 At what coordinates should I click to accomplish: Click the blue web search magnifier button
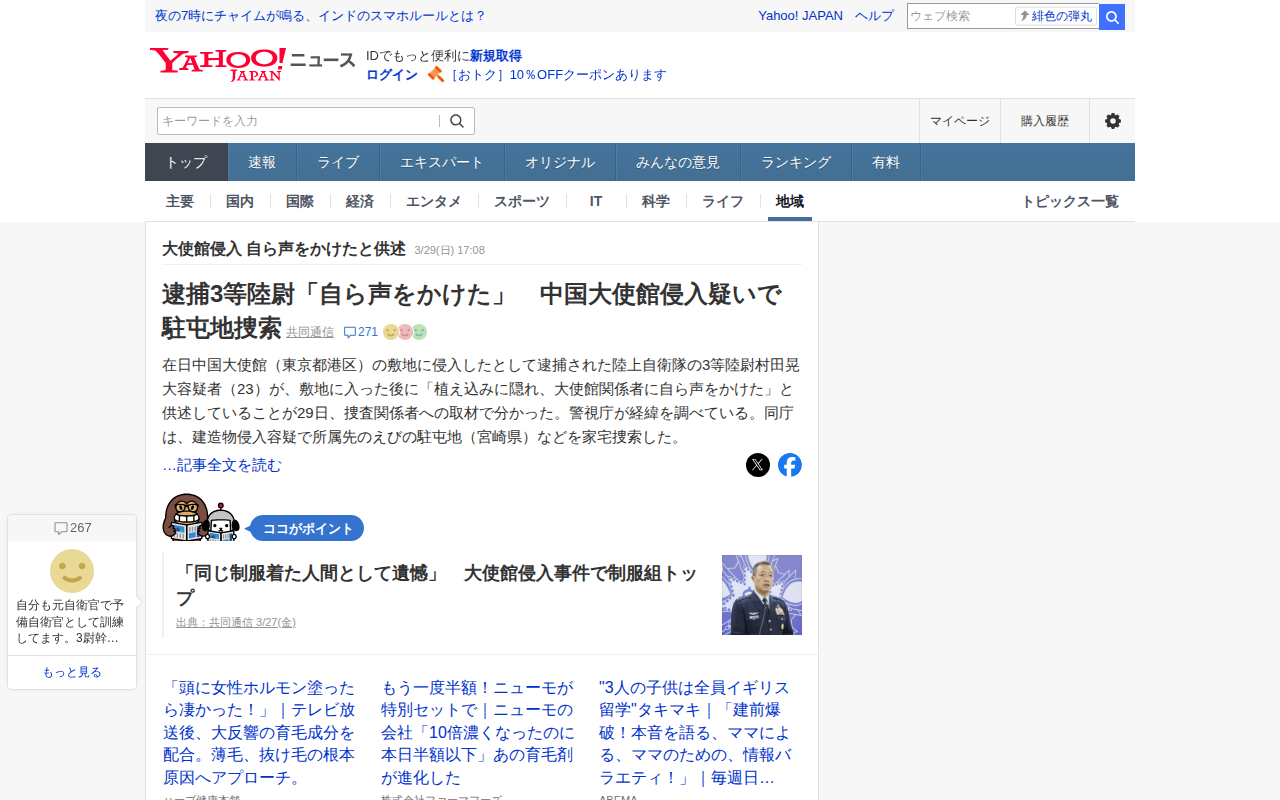tap(1112, 16)
